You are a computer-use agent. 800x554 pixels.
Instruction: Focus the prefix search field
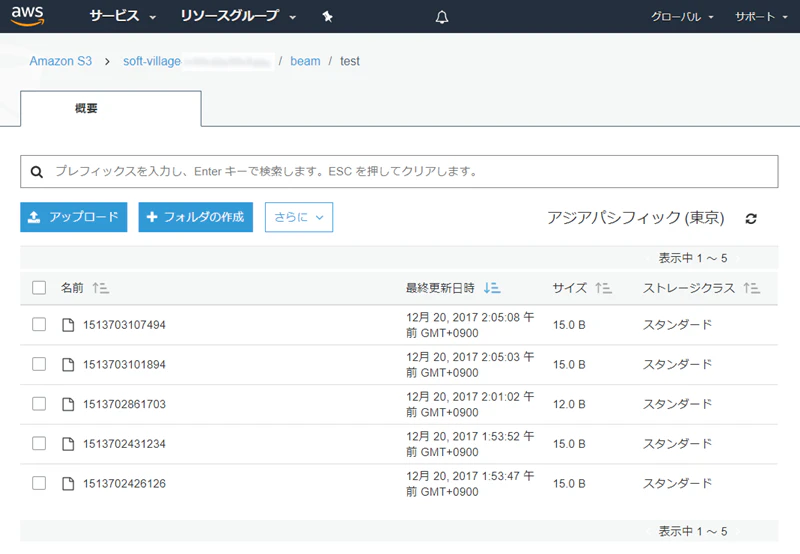coord(399,171)
